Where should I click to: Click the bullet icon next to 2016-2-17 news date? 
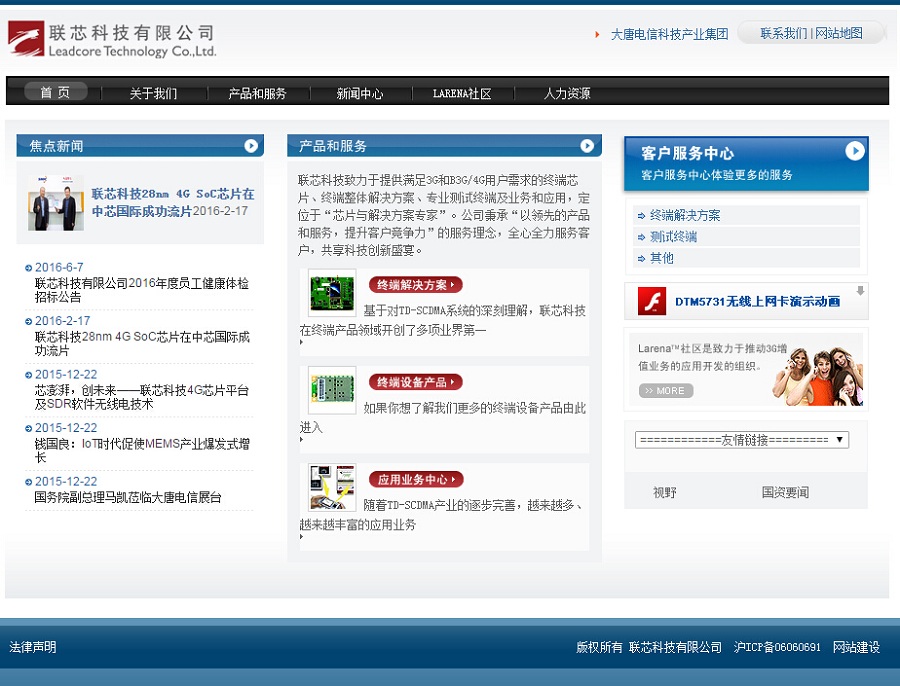tap(29, 321)
